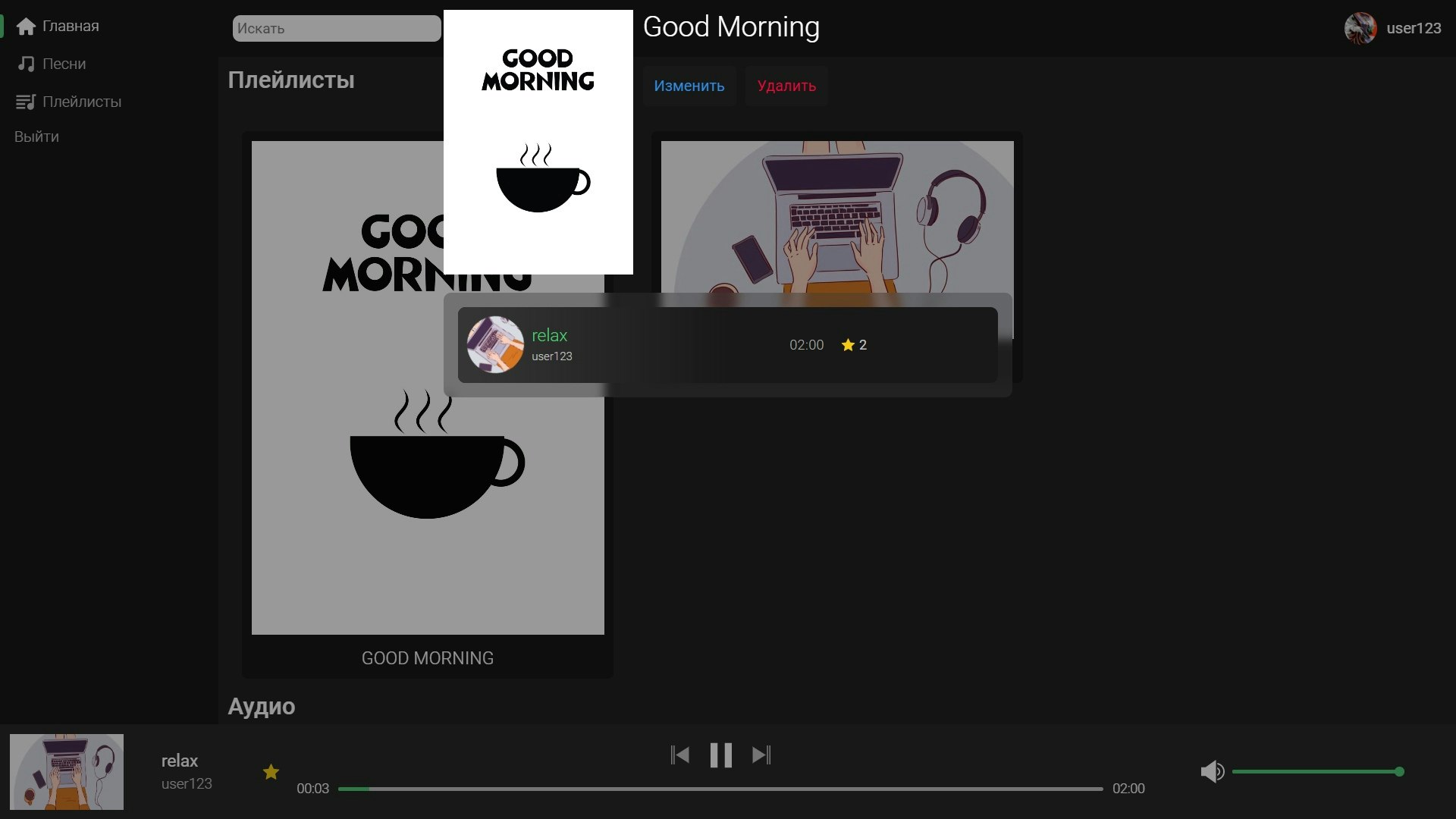Select the relax track title in the list
Image resolution: width=1456 pixels, height=819 pixels.
pyautogui.click(x=549, y=335)
